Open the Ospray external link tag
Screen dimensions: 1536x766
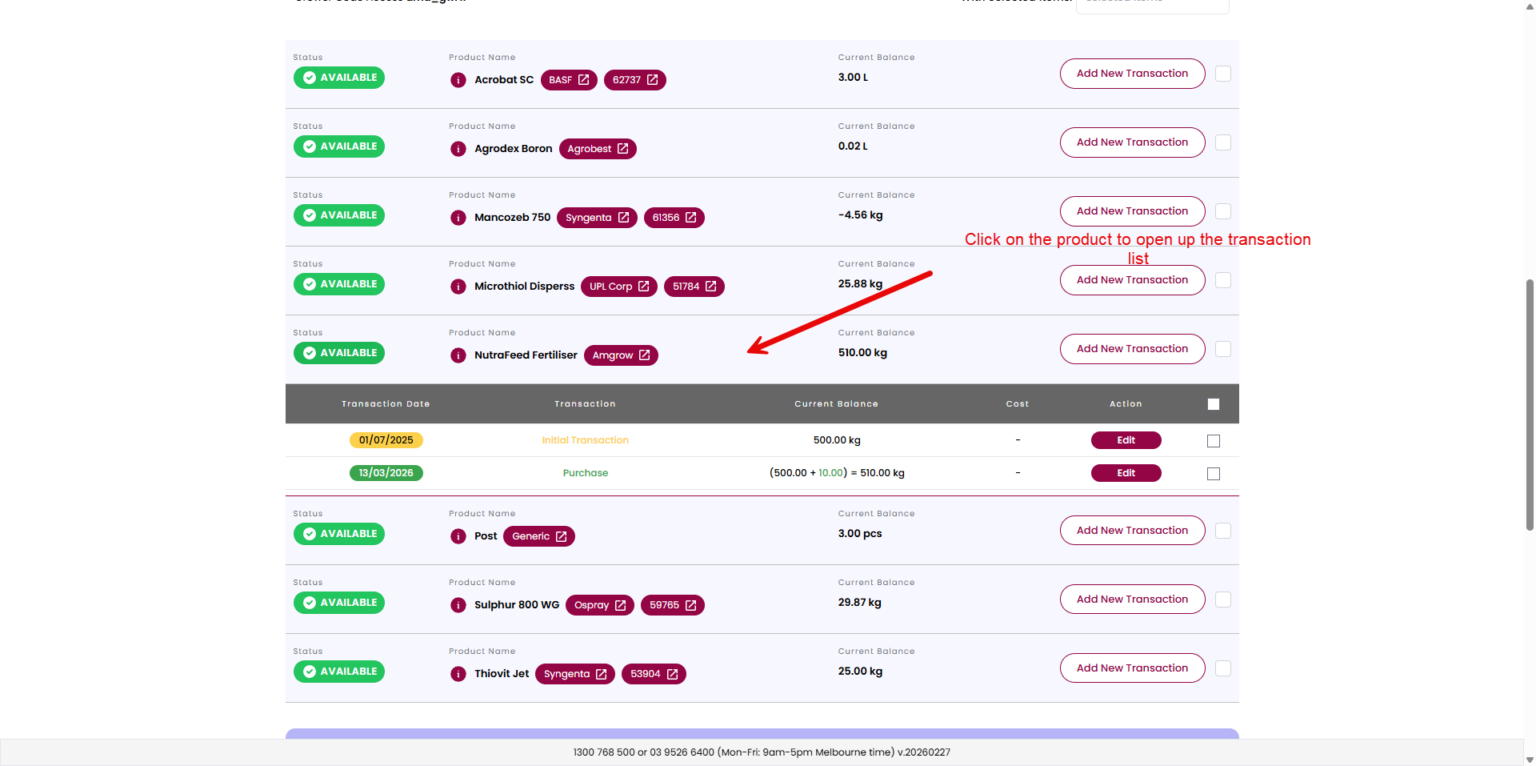[x=599, y=606]
